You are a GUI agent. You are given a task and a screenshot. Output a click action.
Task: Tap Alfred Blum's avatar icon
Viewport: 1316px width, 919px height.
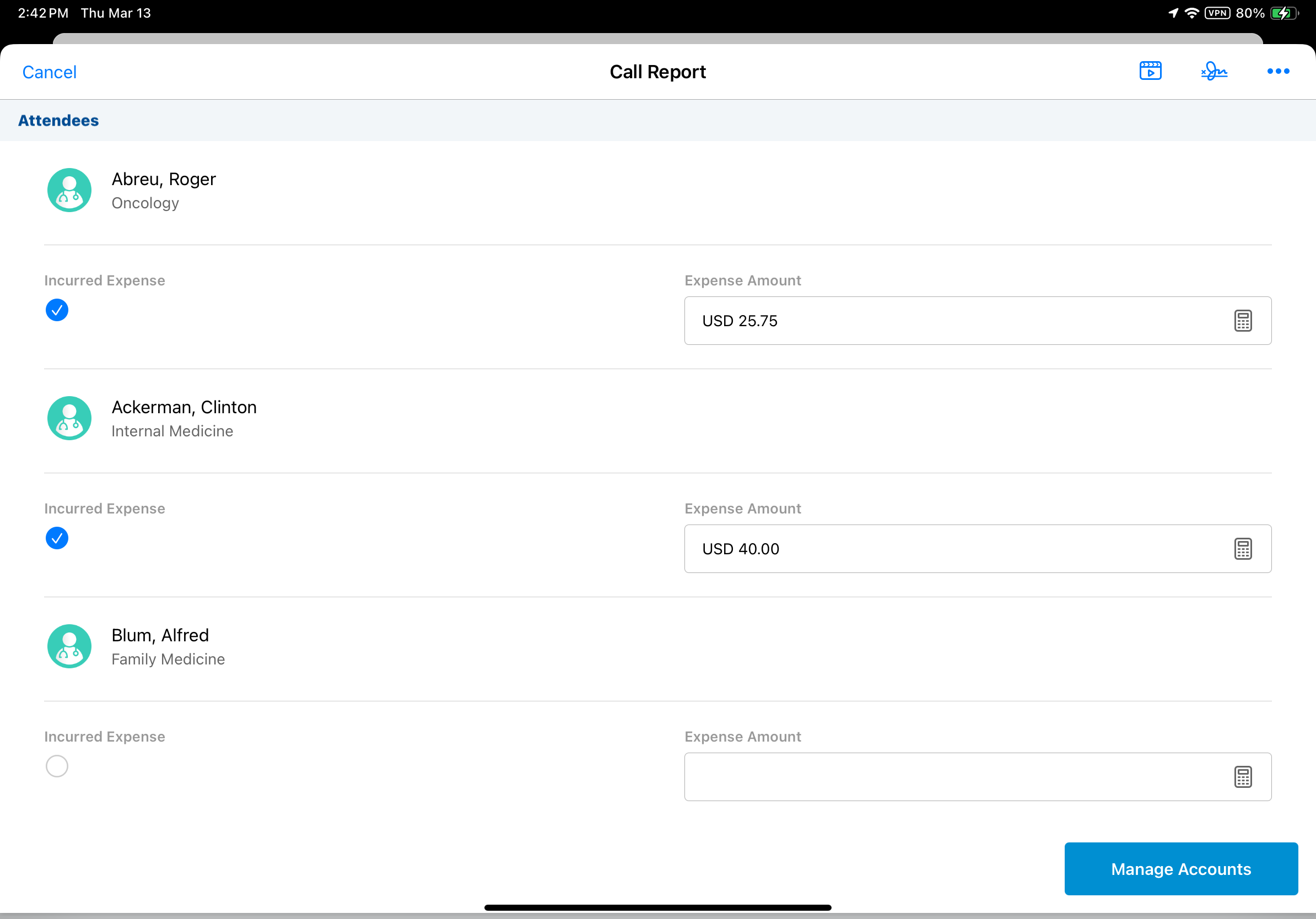69,646
